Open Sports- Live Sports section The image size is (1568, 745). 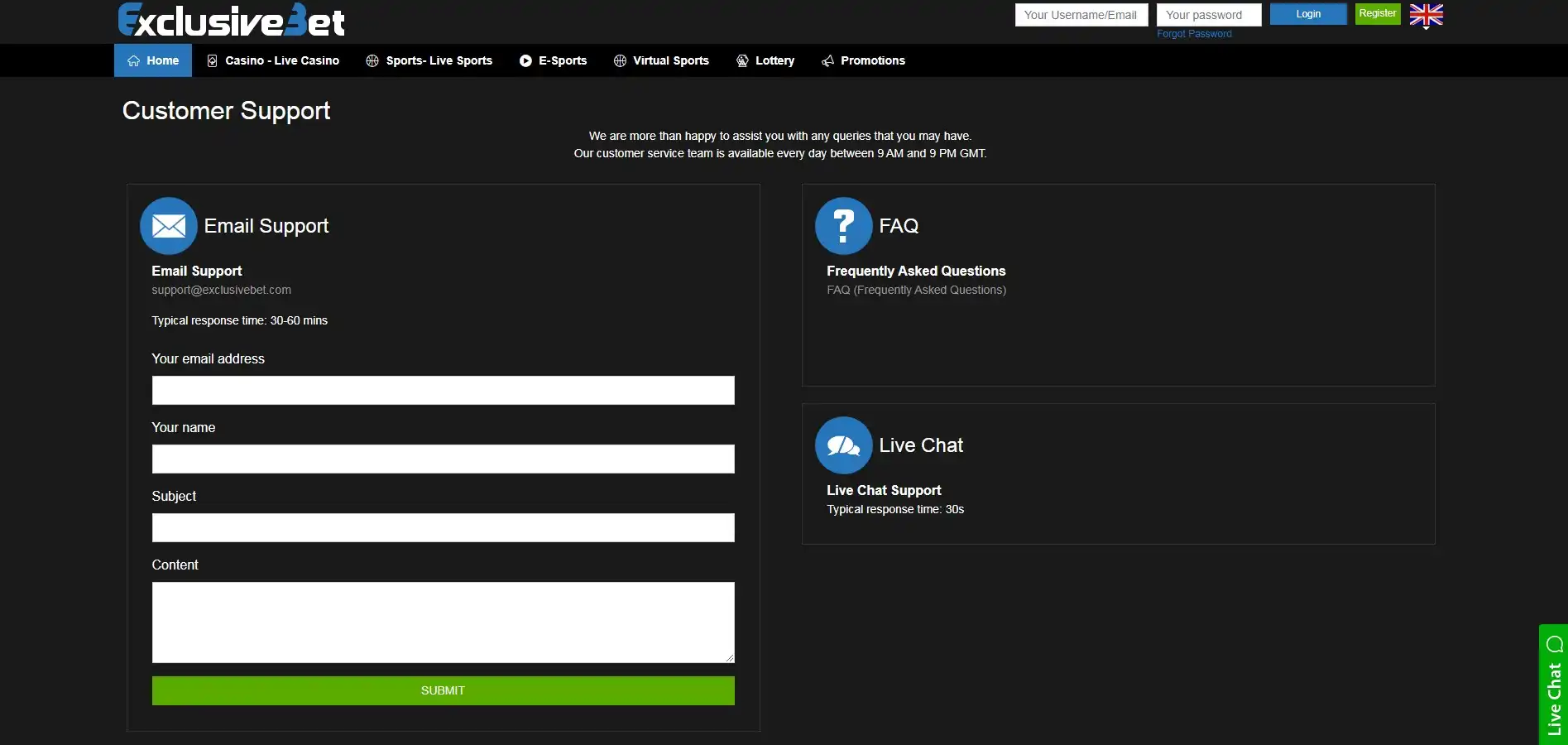429,60
